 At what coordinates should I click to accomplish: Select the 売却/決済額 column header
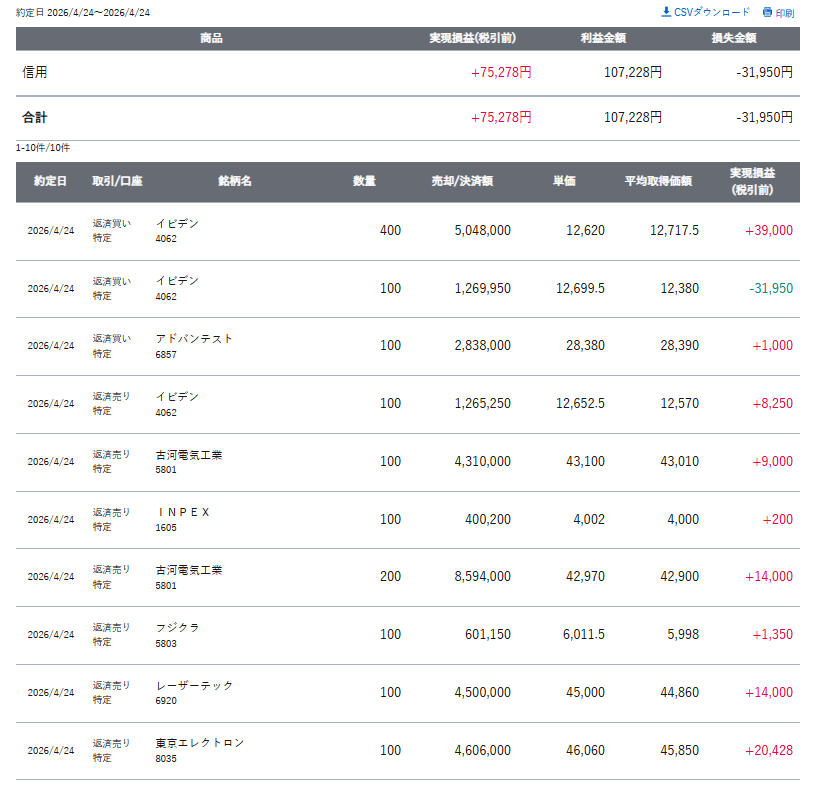(x=461, y=182)
